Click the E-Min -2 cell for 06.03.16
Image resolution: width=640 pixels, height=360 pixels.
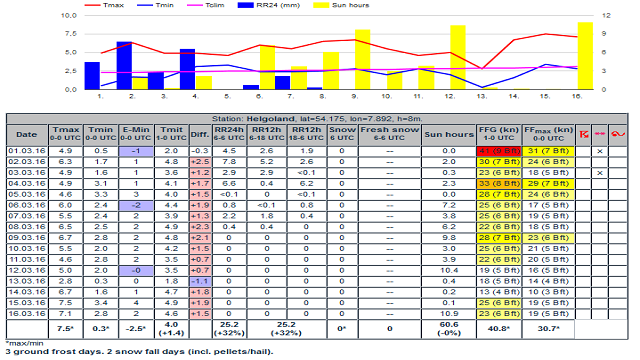pyautogui.click(x=136, y=205)
